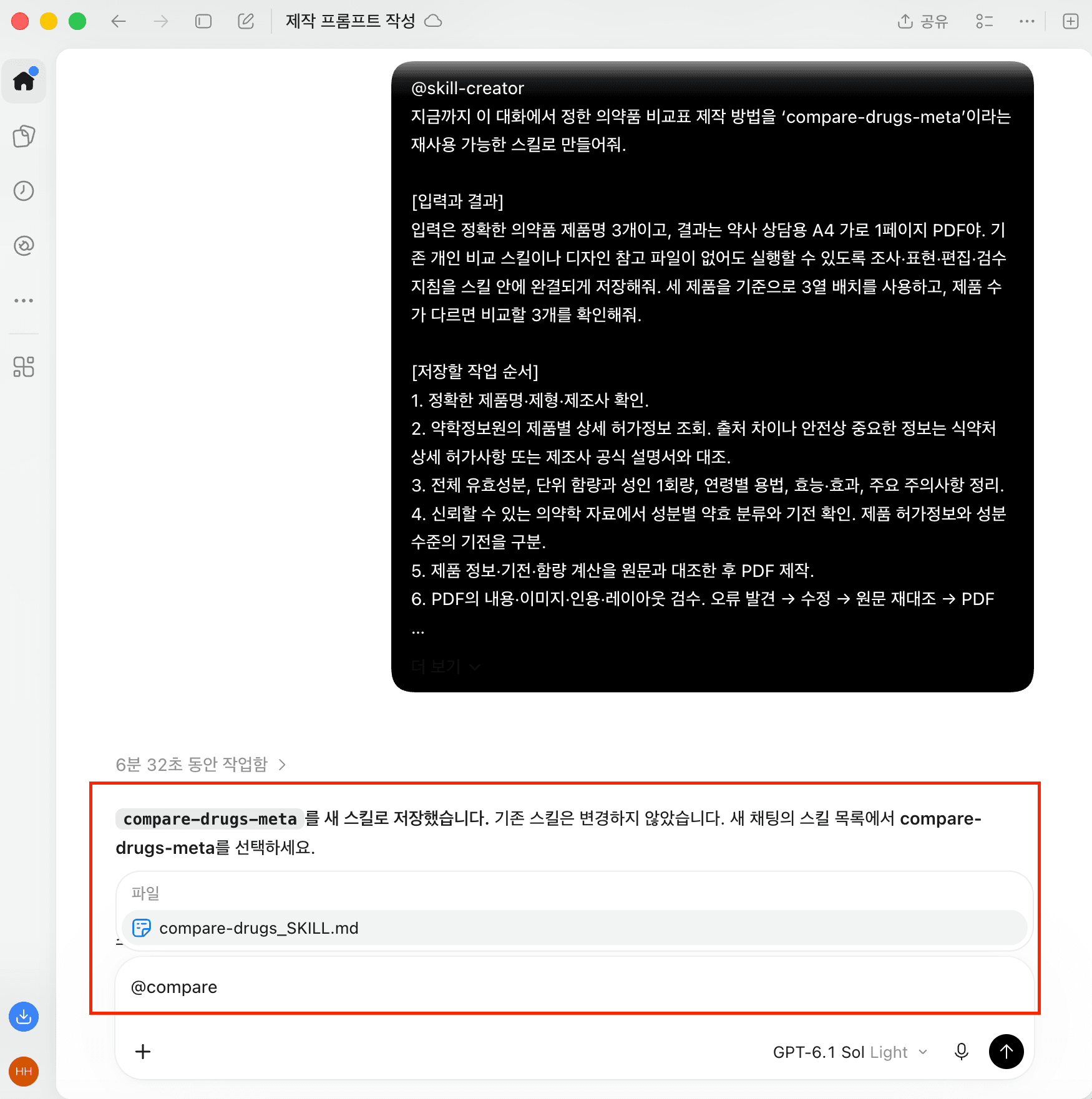Start a new chat with the compose icon
Image resolution: width=1092 pixels, height=1099 pixels.
[x=246, y=21]
